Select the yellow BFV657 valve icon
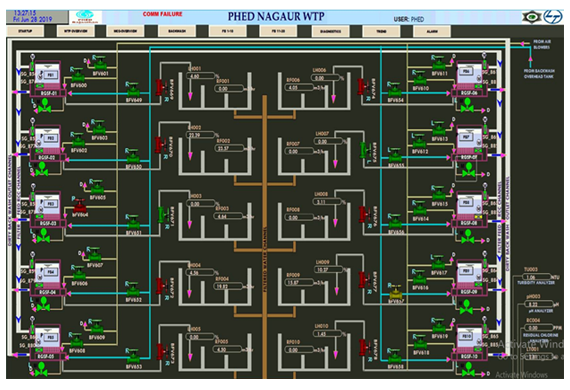 395,293
